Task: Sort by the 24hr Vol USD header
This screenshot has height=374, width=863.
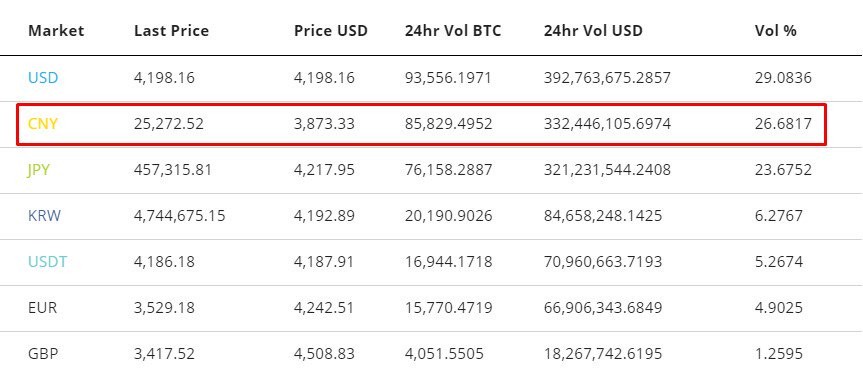Action: tap(593, 31)
